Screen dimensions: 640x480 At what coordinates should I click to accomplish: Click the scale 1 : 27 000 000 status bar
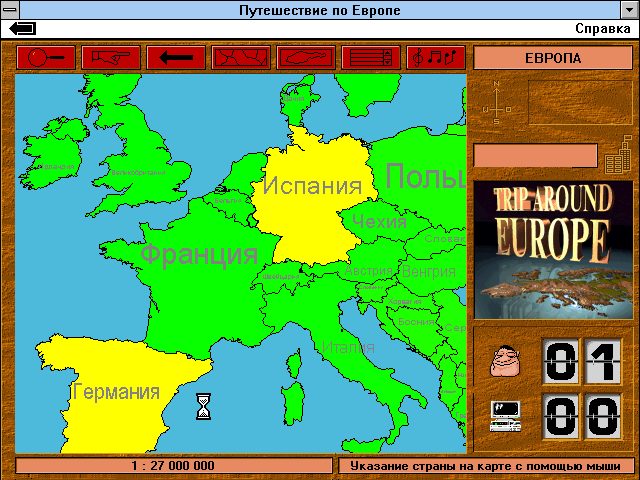(x=173, y=466)
